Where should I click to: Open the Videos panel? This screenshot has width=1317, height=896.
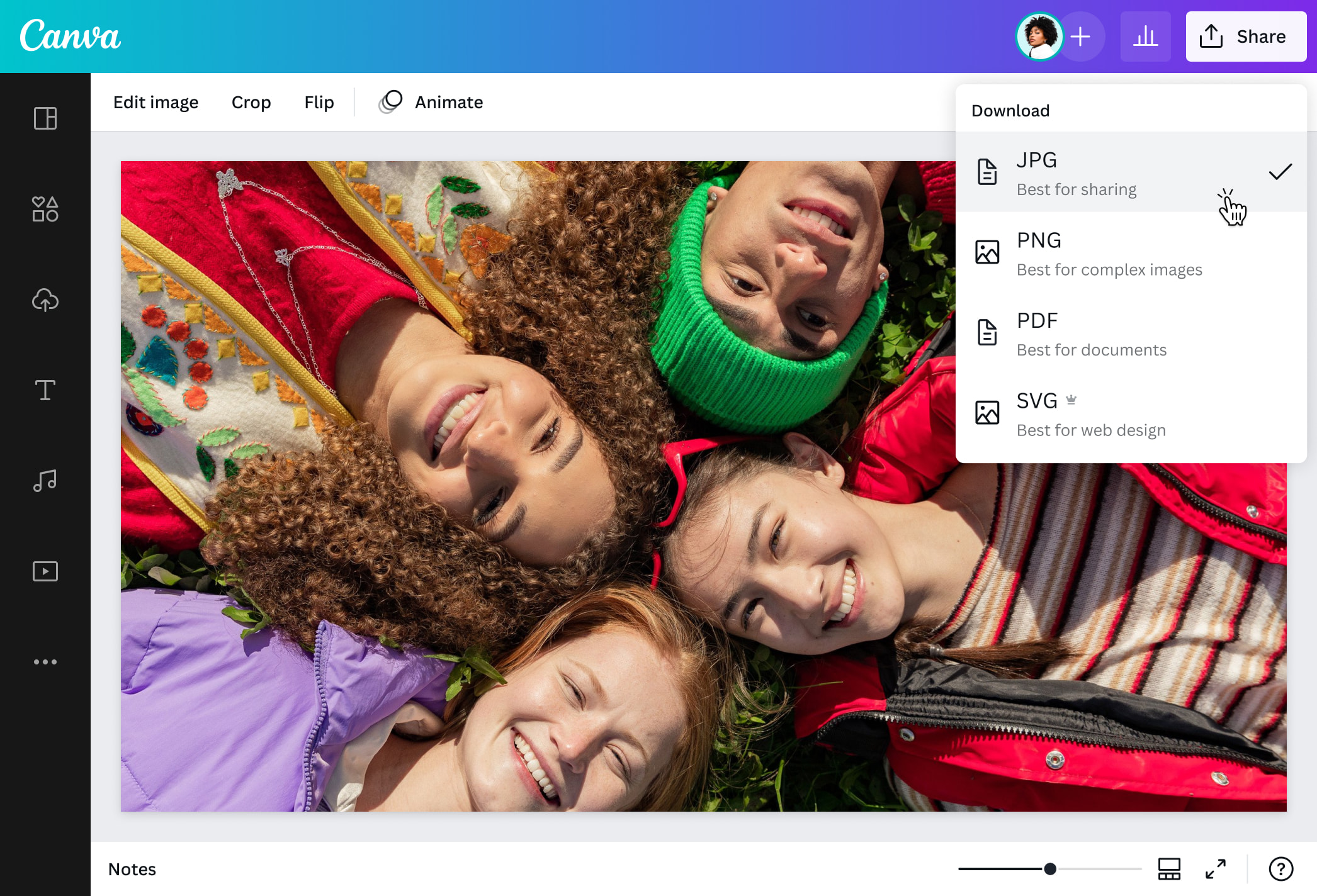click(45, 571)
